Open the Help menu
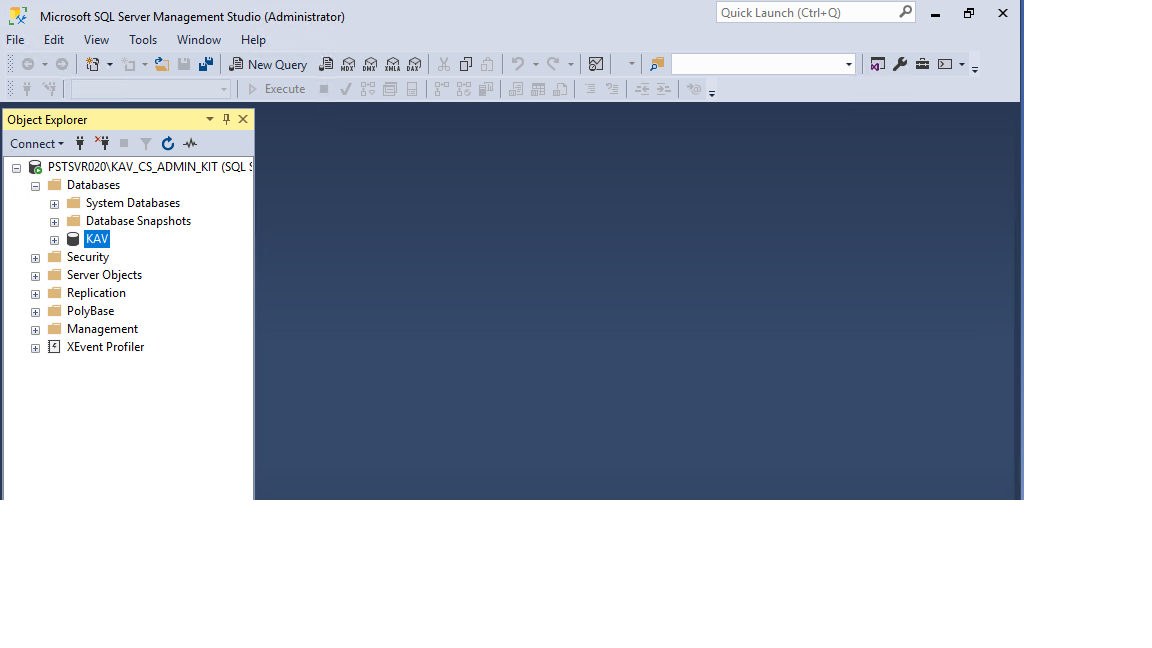This screenshot has width=1152, height=648. 253,40
